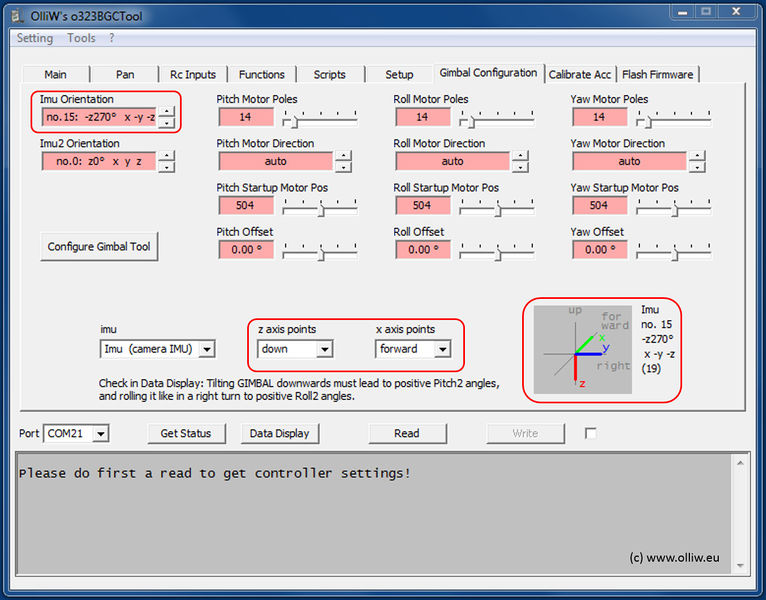This screenshot has height=600, width=766.
Task: Step Yaw Motor Direction up arrow
Action: point(697,156)
